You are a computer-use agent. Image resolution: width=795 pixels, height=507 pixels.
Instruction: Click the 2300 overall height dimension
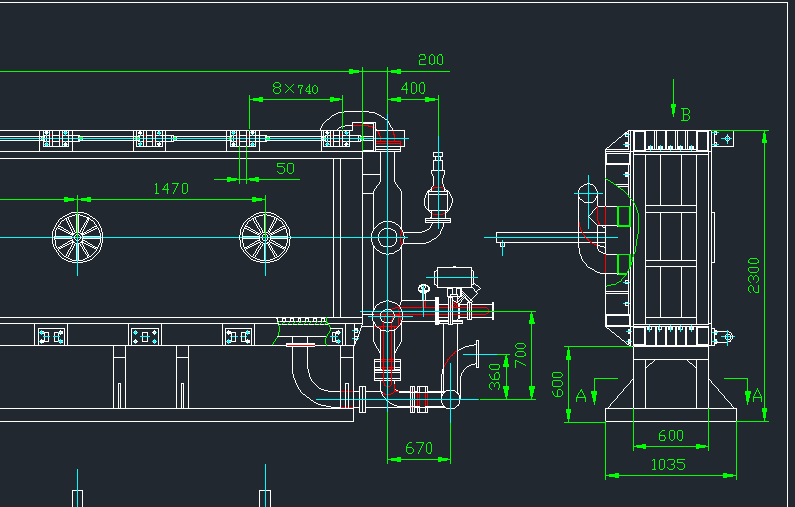[754, 275]
